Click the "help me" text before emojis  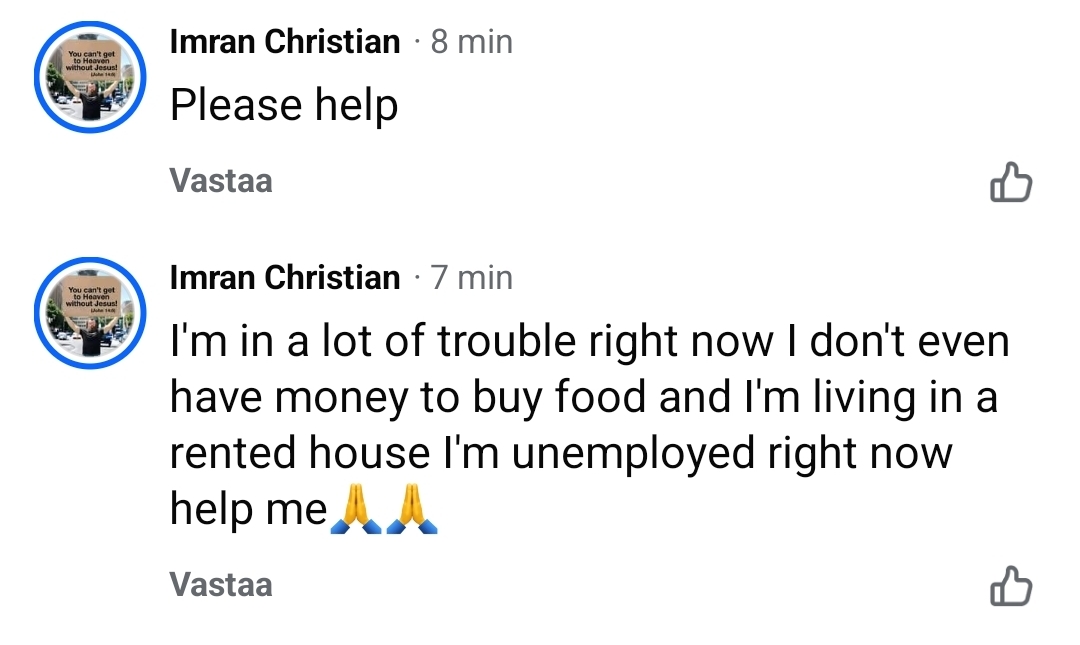tap(248, 510)
